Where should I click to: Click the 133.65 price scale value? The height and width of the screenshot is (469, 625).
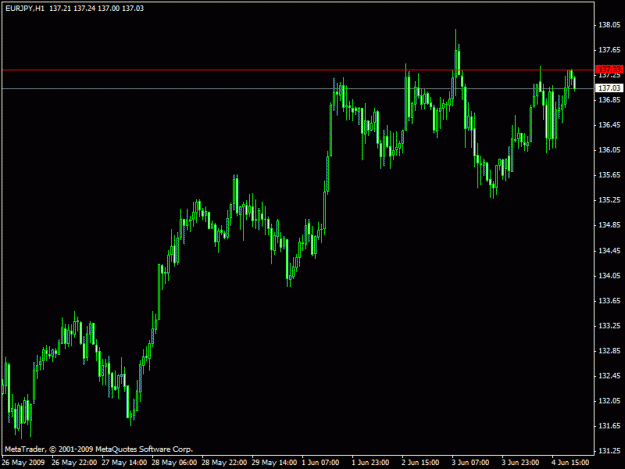click(609, 300)
